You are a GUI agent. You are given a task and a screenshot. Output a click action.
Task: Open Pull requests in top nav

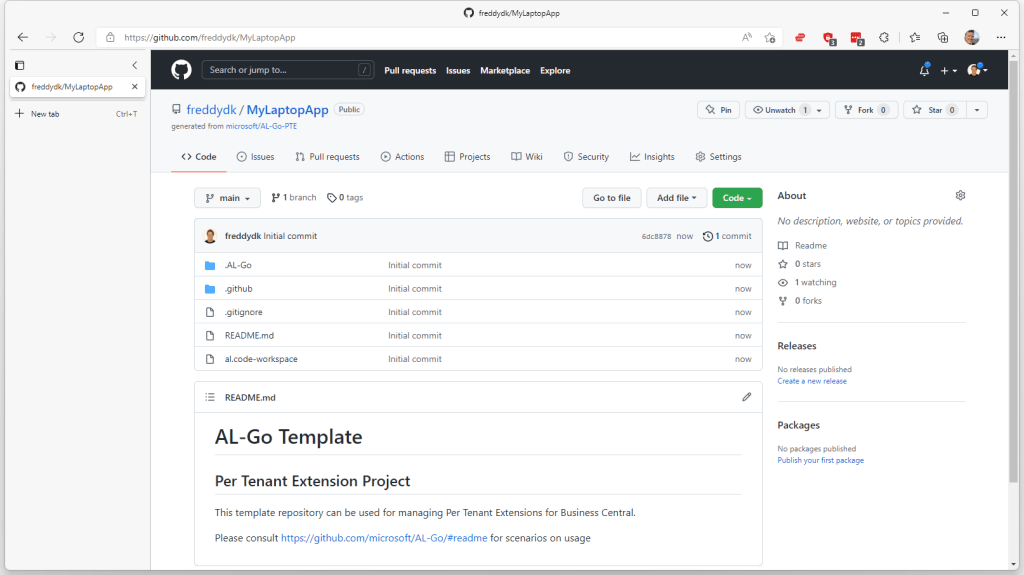pyautogui.click(x=410, y=71)
